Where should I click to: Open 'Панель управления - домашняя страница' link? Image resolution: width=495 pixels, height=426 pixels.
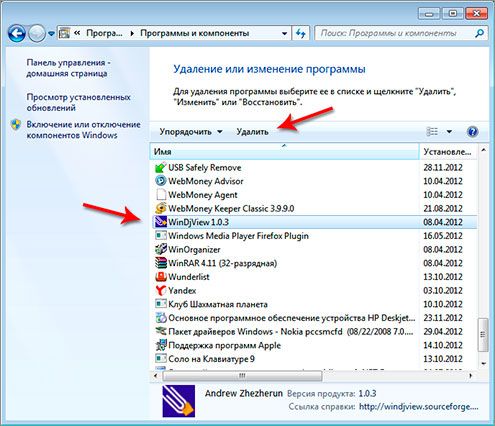tap(69, 68)
